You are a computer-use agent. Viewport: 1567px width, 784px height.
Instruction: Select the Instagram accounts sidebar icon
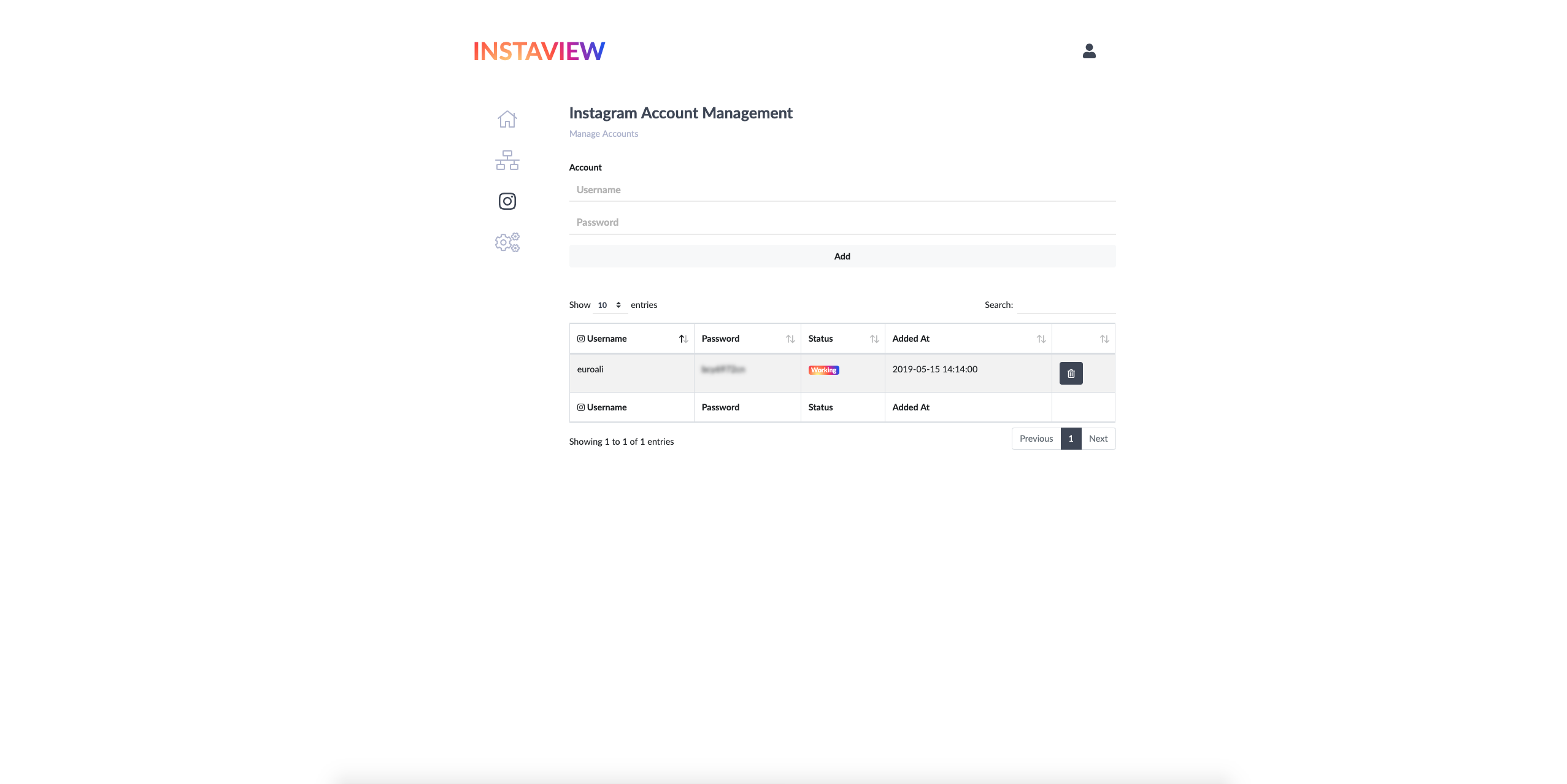coord(507,201)
